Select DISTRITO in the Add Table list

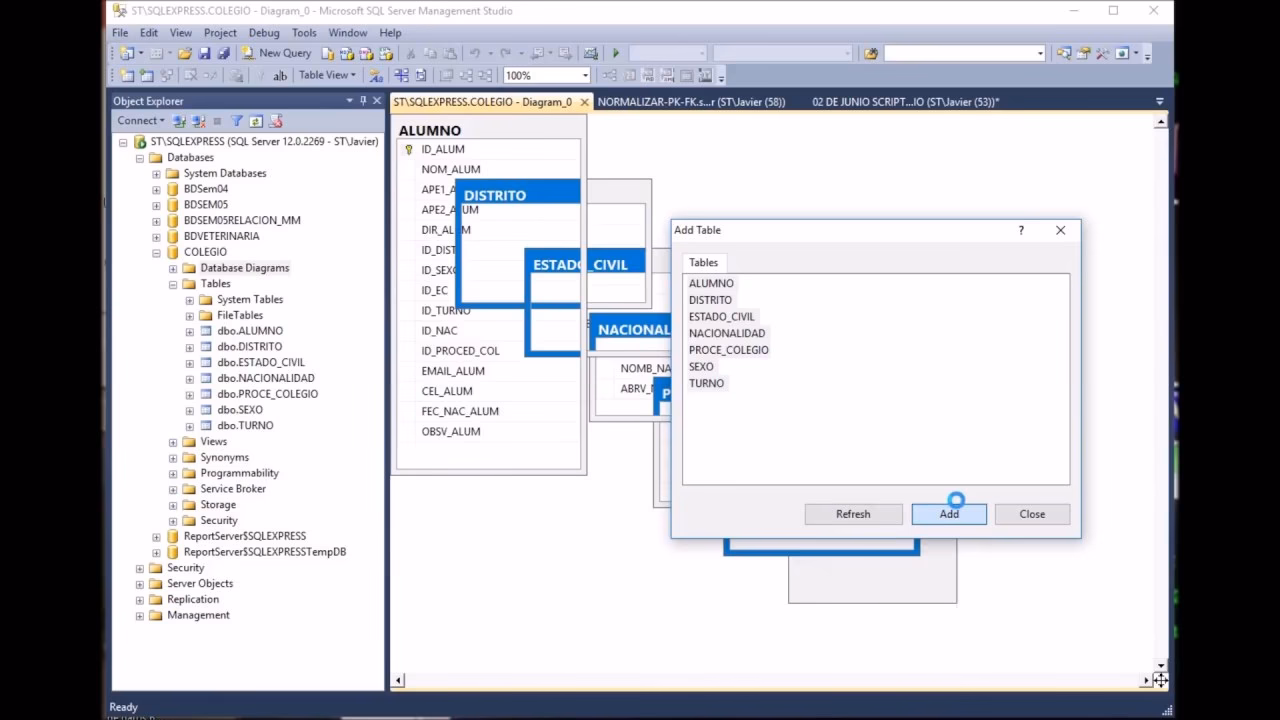click(x=710, y=300)
